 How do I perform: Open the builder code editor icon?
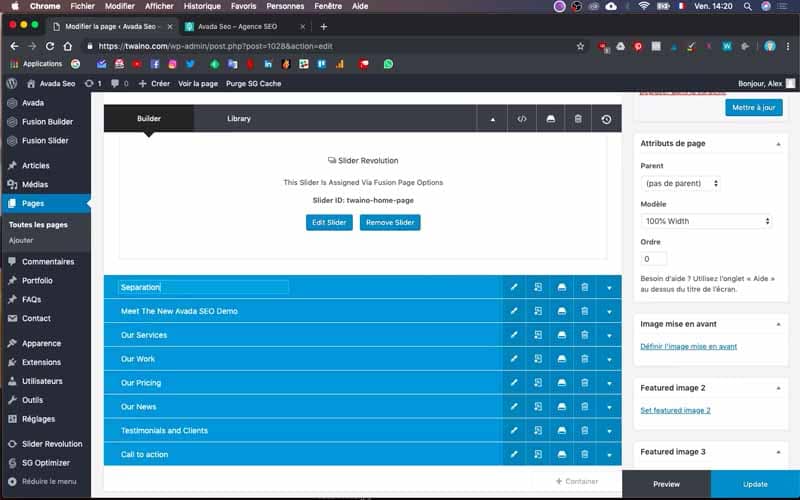pos(521,119)
